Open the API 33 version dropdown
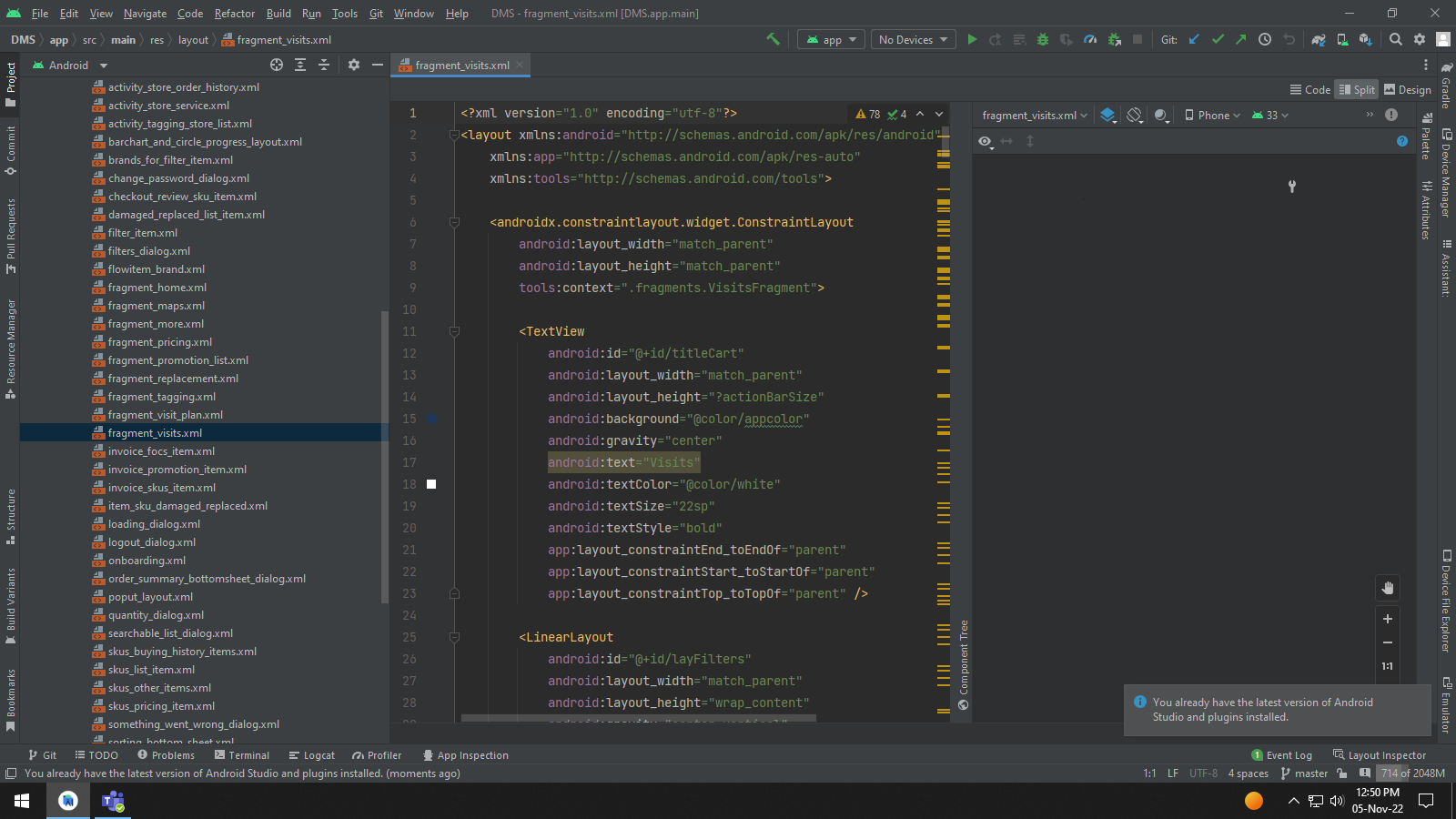Screen dimensions: 1456x819 pos(1269,115)
